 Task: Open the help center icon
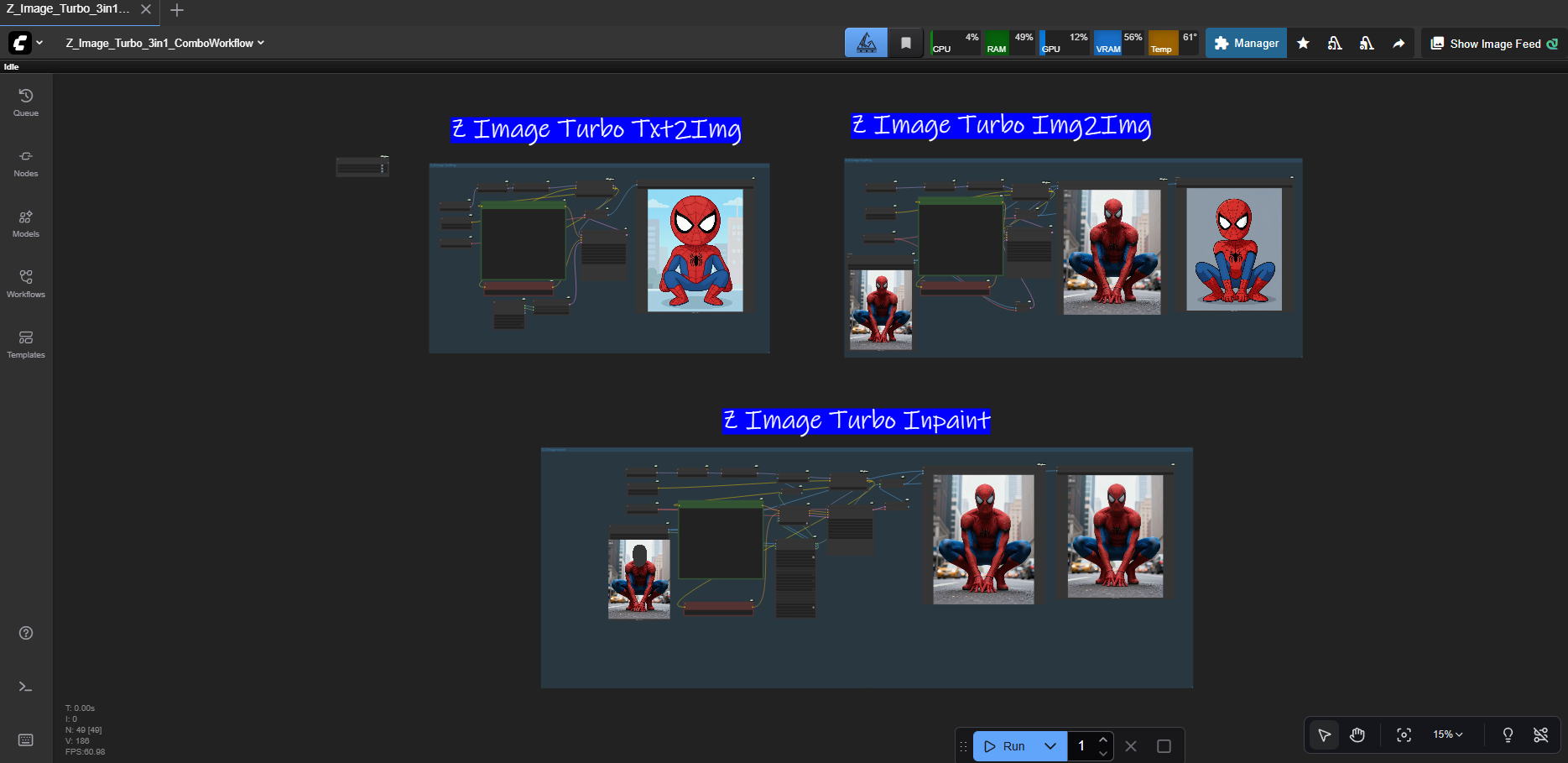pos(26,633)
